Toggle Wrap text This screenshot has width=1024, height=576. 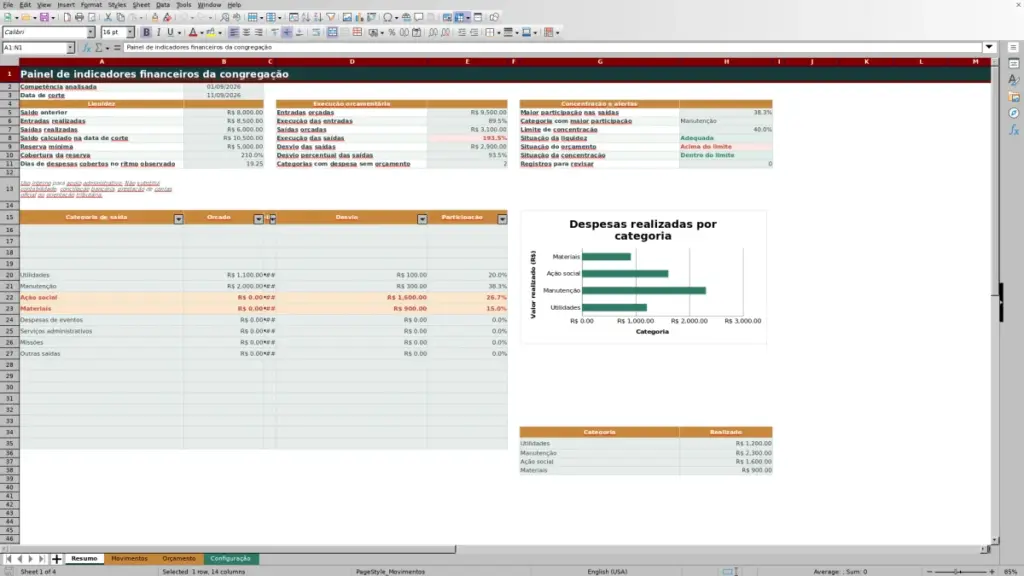[x=315, y=32]
